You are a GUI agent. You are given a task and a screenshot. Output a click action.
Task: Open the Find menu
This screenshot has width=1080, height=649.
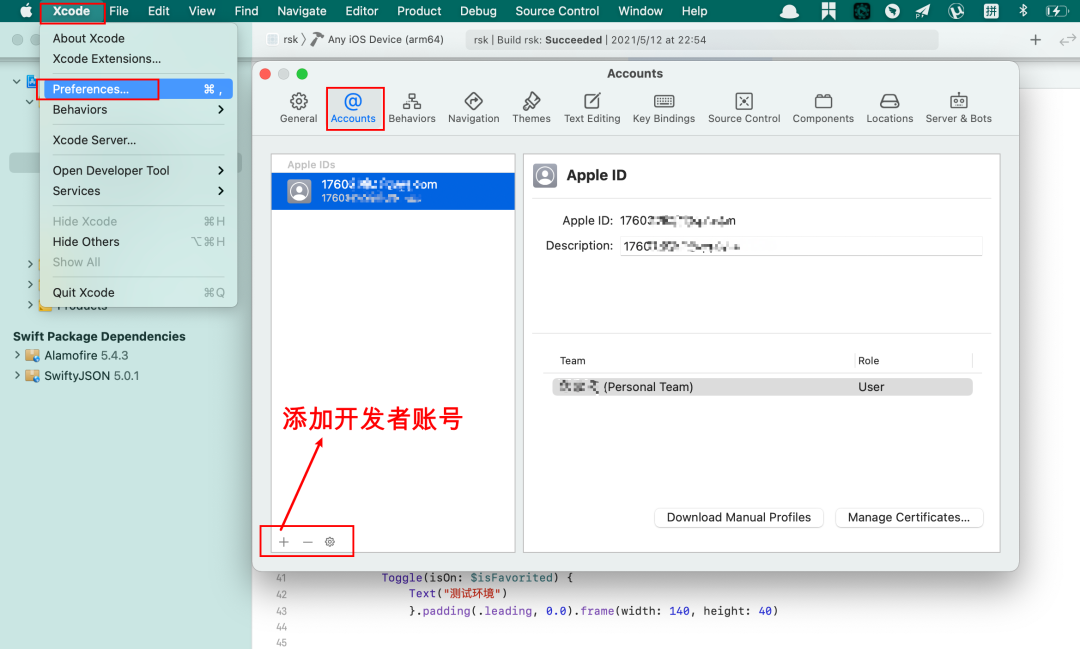point(246,11)
